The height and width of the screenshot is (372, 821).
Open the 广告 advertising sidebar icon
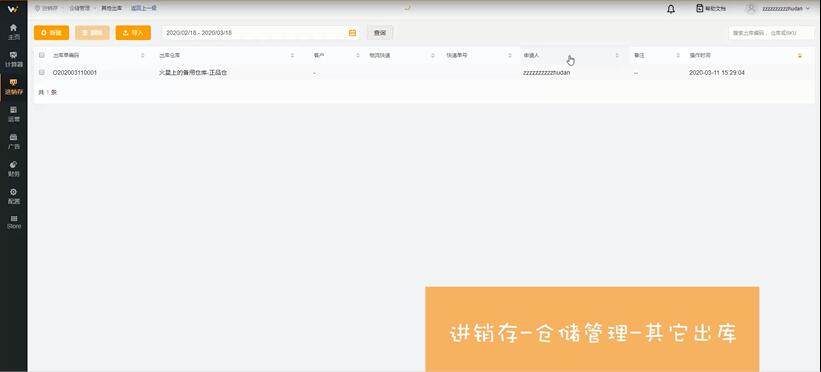coord(14,141)
